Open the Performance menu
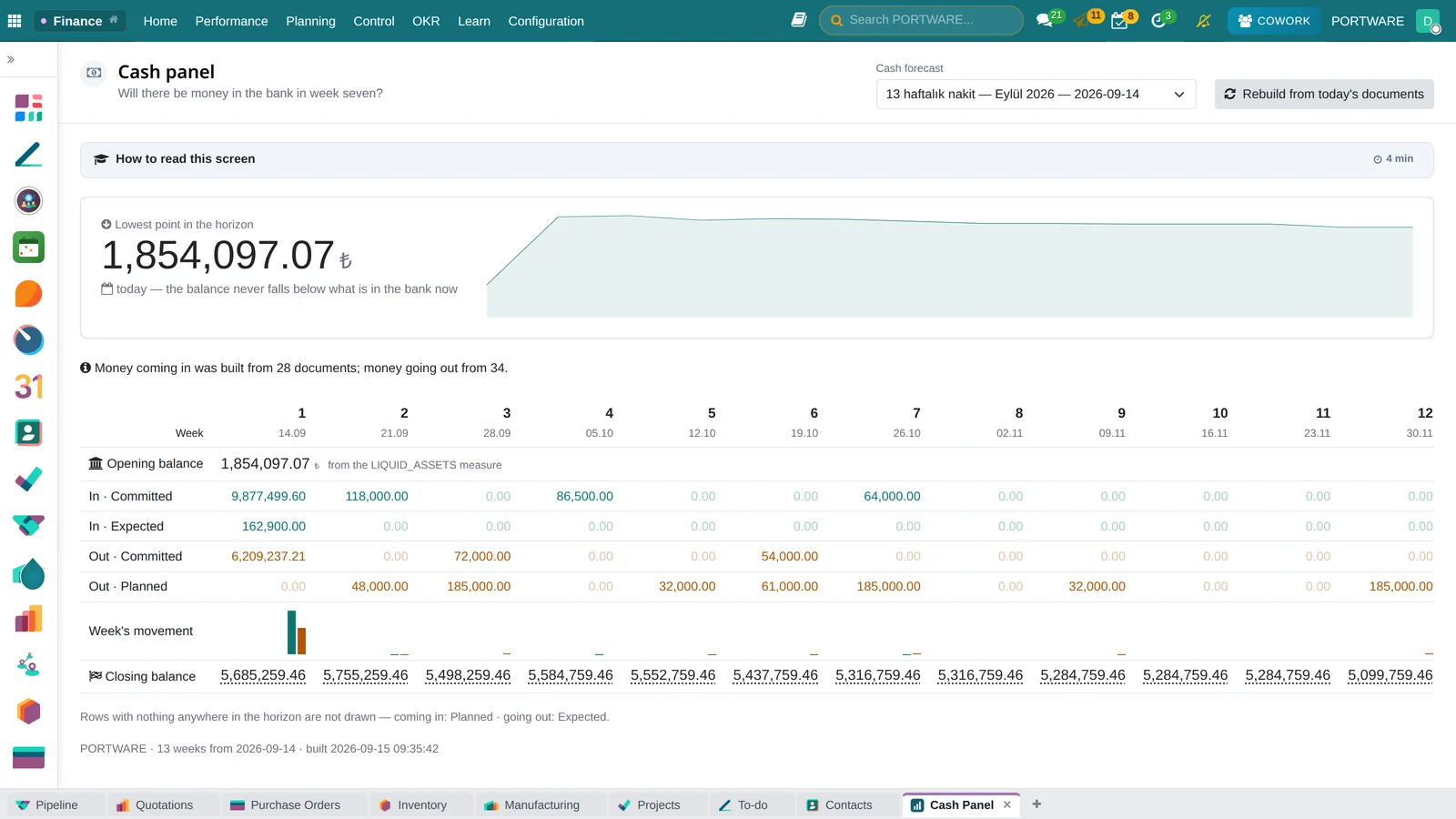Screen dimensions: 1456x819 tap(231, 21)
